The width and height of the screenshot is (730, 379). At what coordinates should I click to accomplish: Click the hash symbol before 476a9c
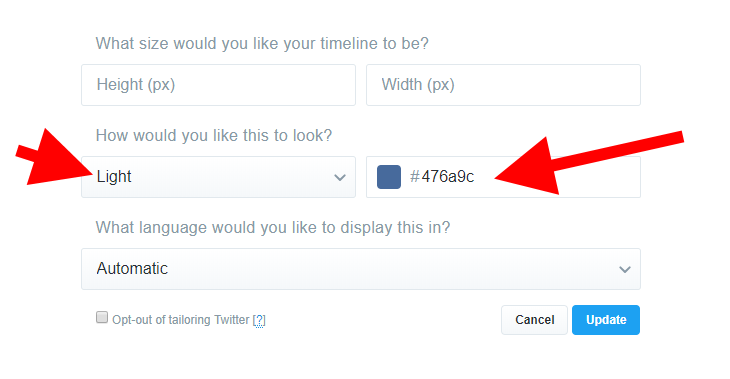click(x=414, y=176)
